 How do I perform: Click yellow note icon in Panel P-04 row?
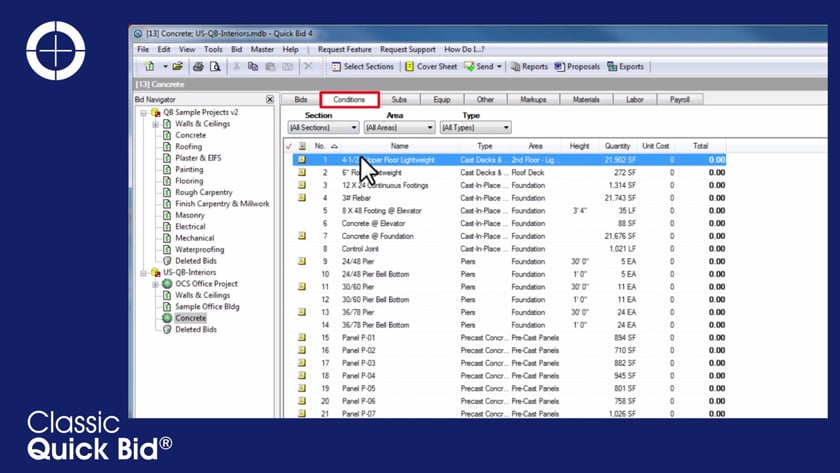point(302,376)
